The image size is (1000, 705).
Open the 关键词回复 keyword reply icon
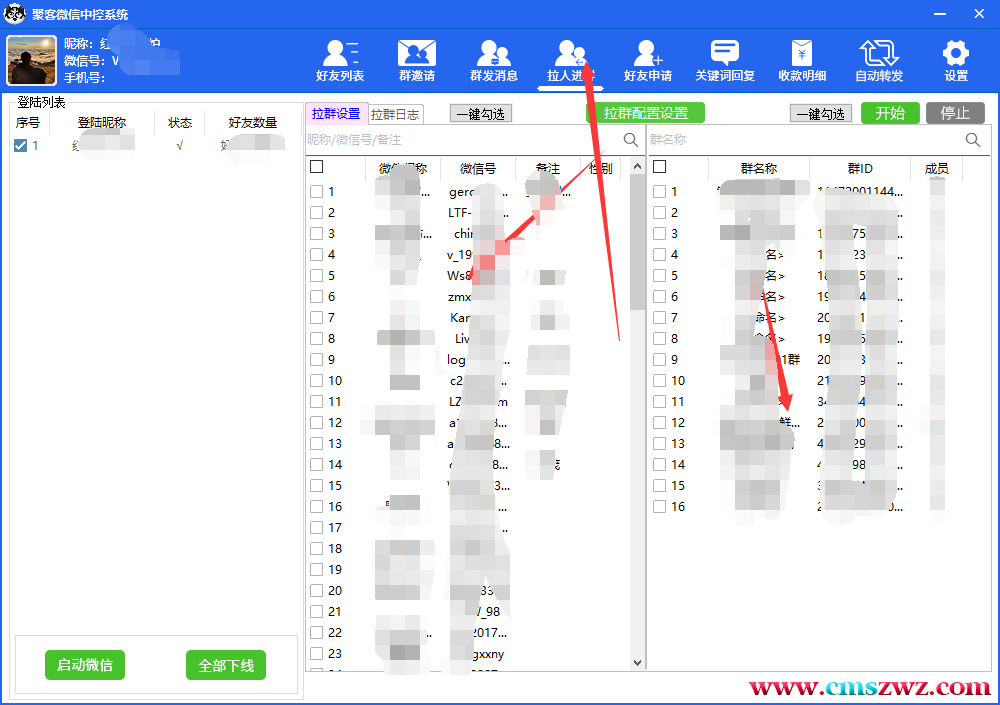tap(725, 60)
